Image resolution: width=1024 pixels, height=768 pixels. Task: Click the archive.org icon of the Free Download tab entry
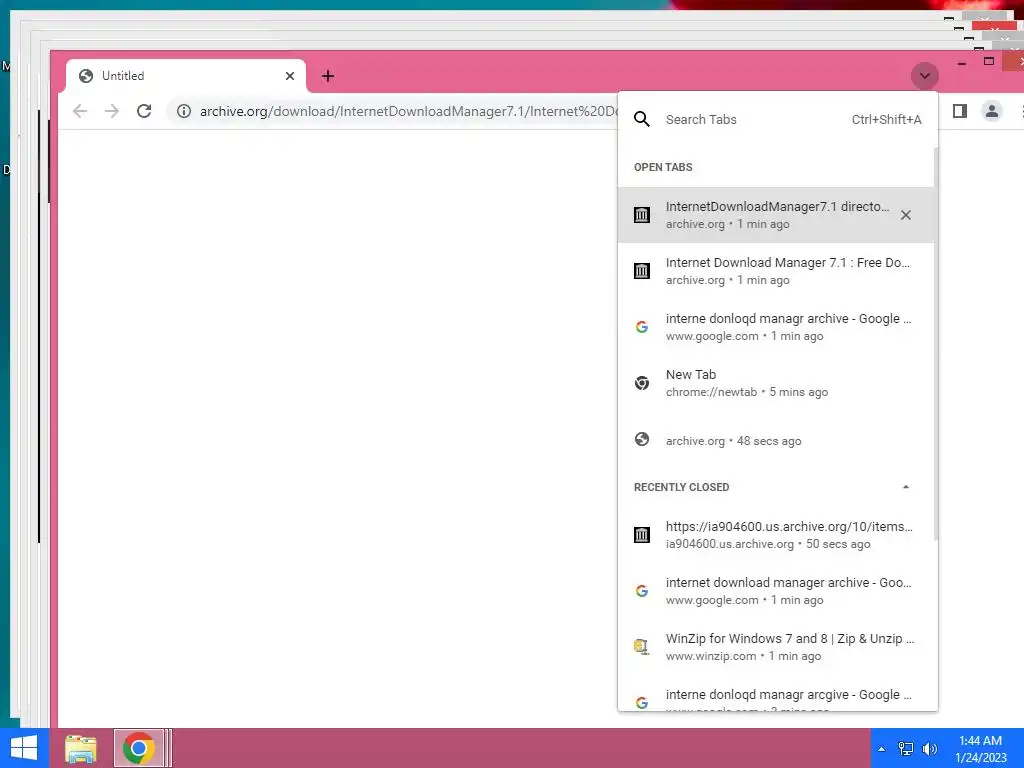(x=642, y=271)
